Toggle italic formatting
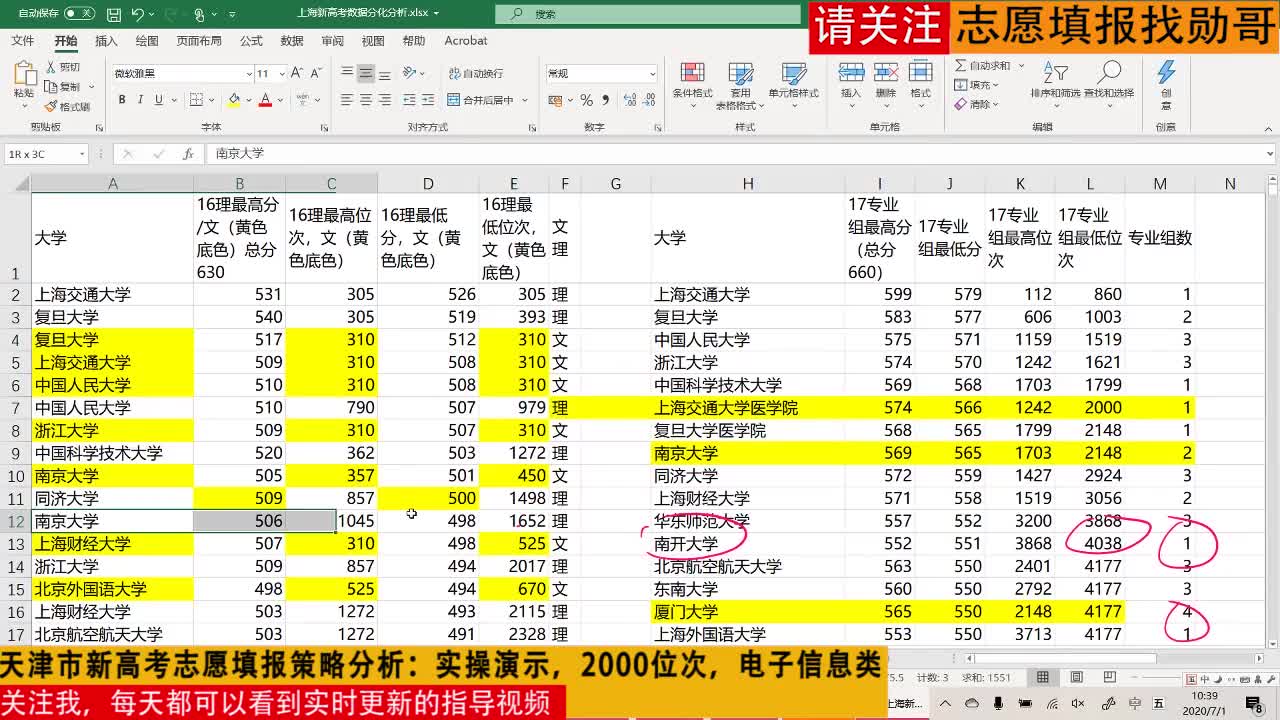This screenshot has width=1280, height=720. click(140, 100)
